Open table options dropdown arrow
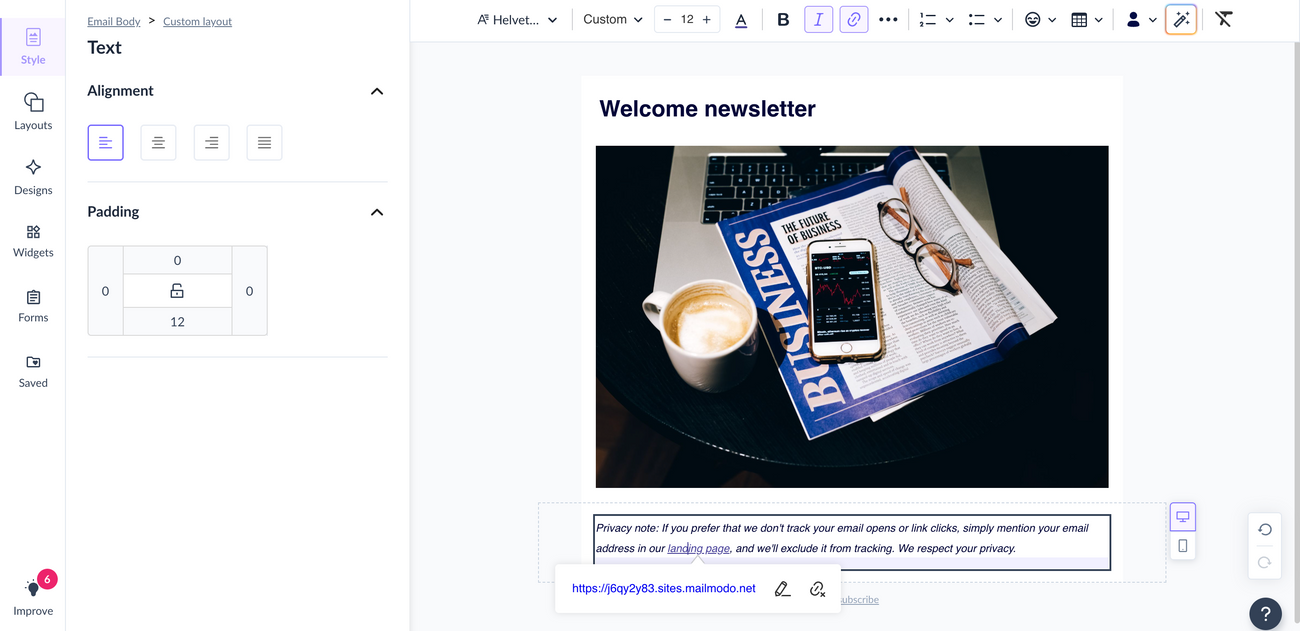1300x631 pixels. tap(1099, 20)
